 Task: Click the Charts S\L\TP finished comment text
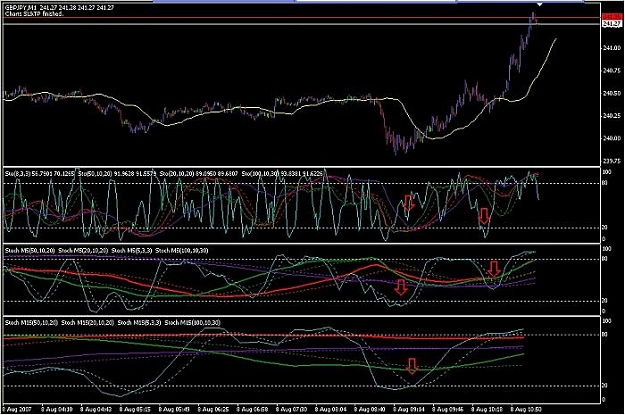[x=34, y=14]
